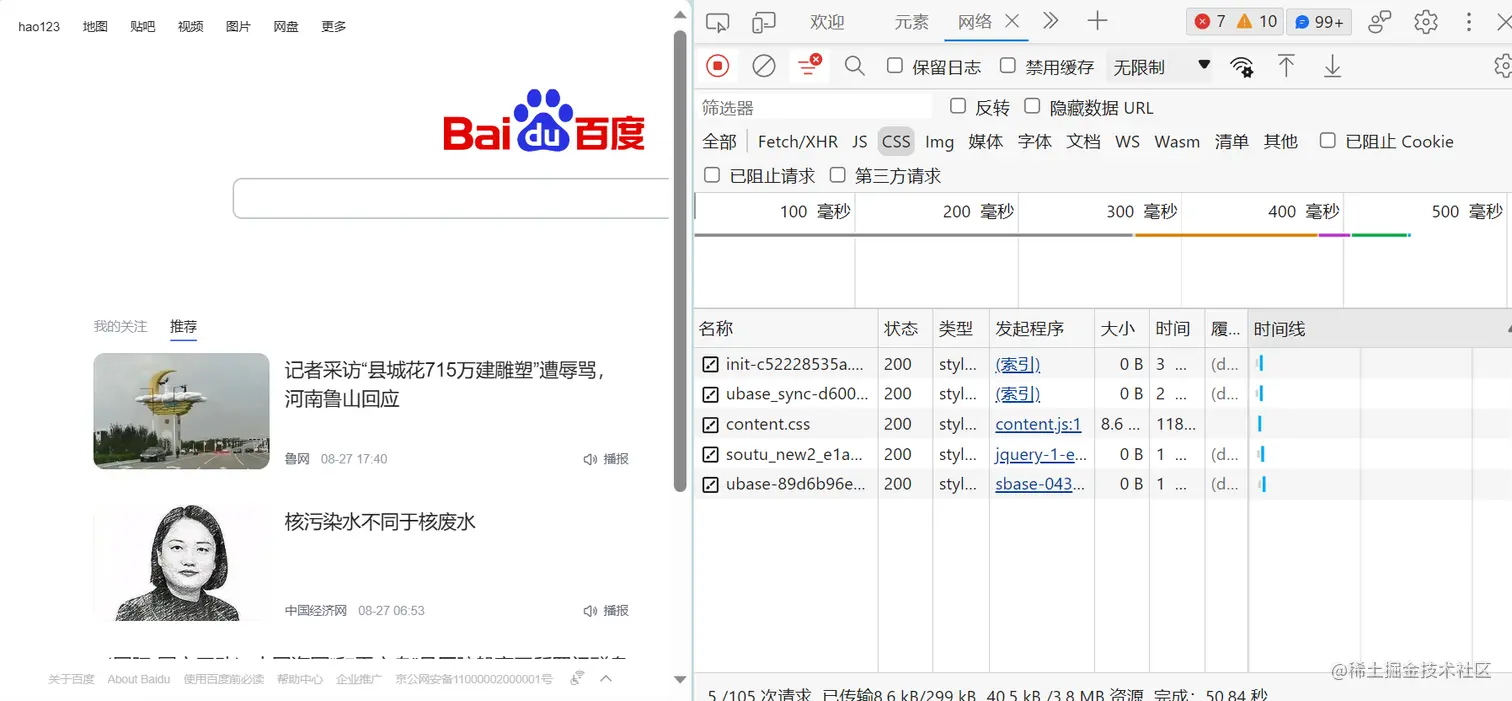The image size is (1512, 701).
Task: Filter requests by Fetch/XHR
Action: point(797,141)
